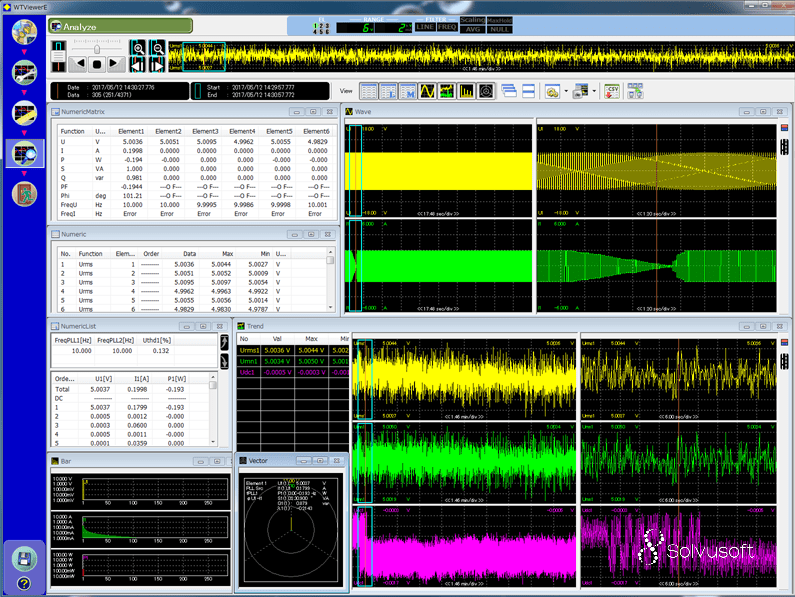Toggle the FREQ filter indicator
This screenshot has height=597, width=795.
(446, 27)
